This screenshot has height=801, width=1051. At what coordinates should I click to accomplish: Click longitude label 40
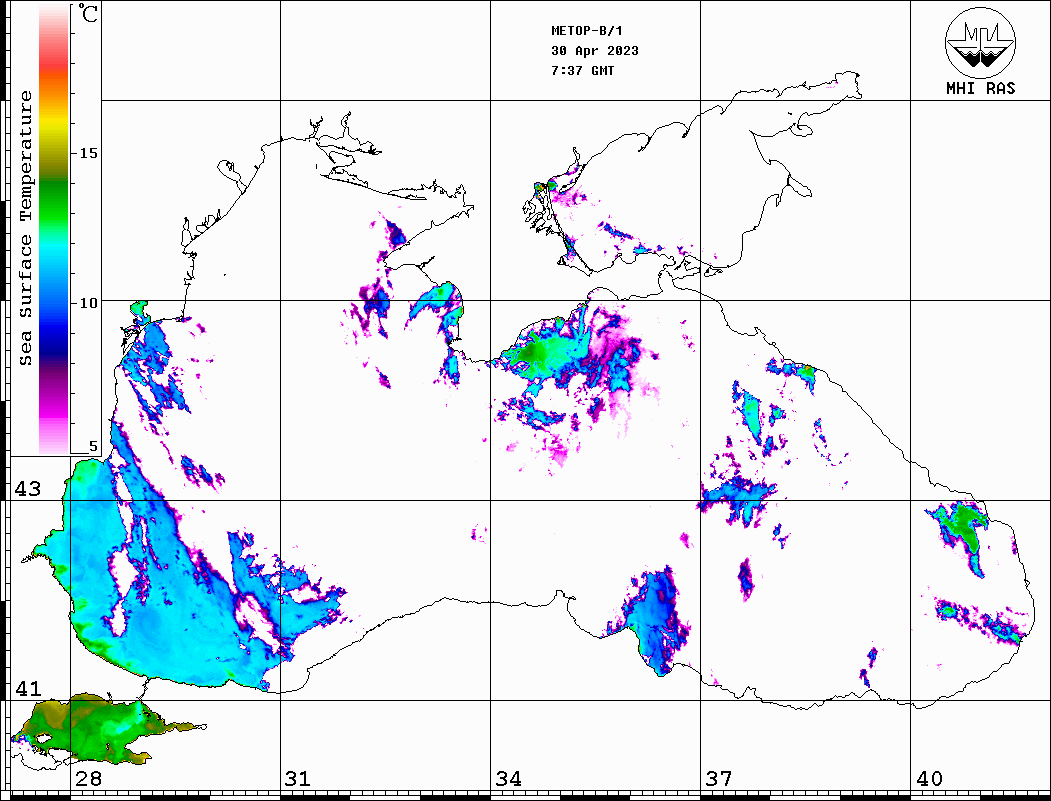pos(929,779)
